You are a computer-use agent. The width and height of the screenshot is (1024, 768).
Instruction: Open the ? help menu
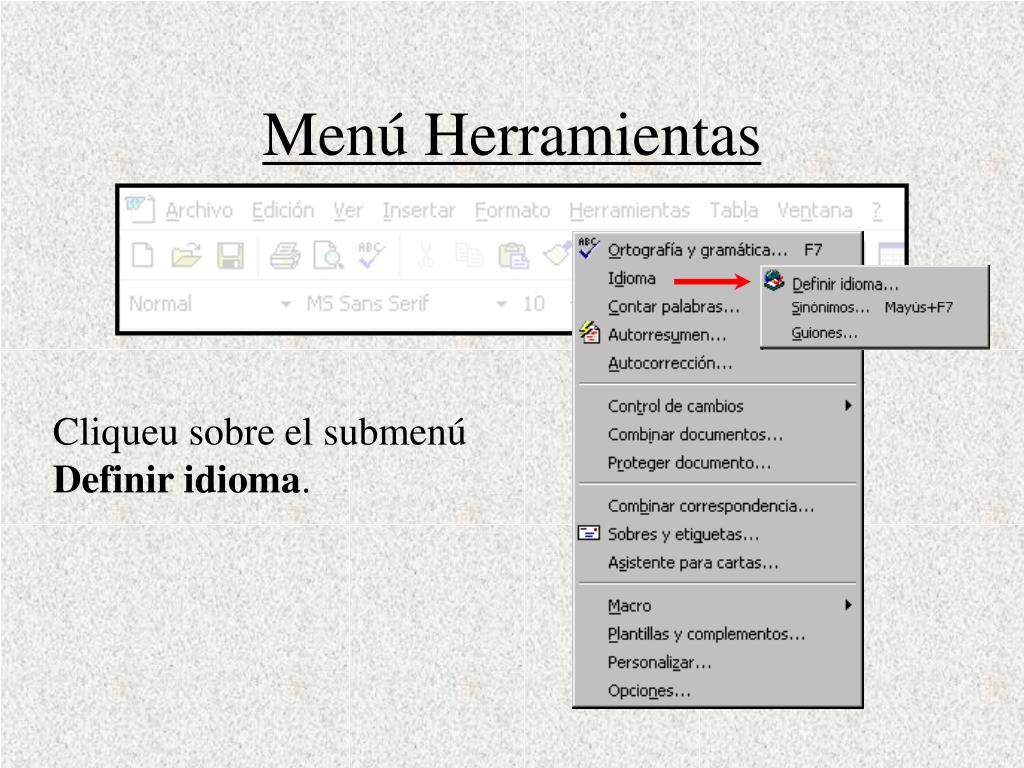[x=877, y=210]
